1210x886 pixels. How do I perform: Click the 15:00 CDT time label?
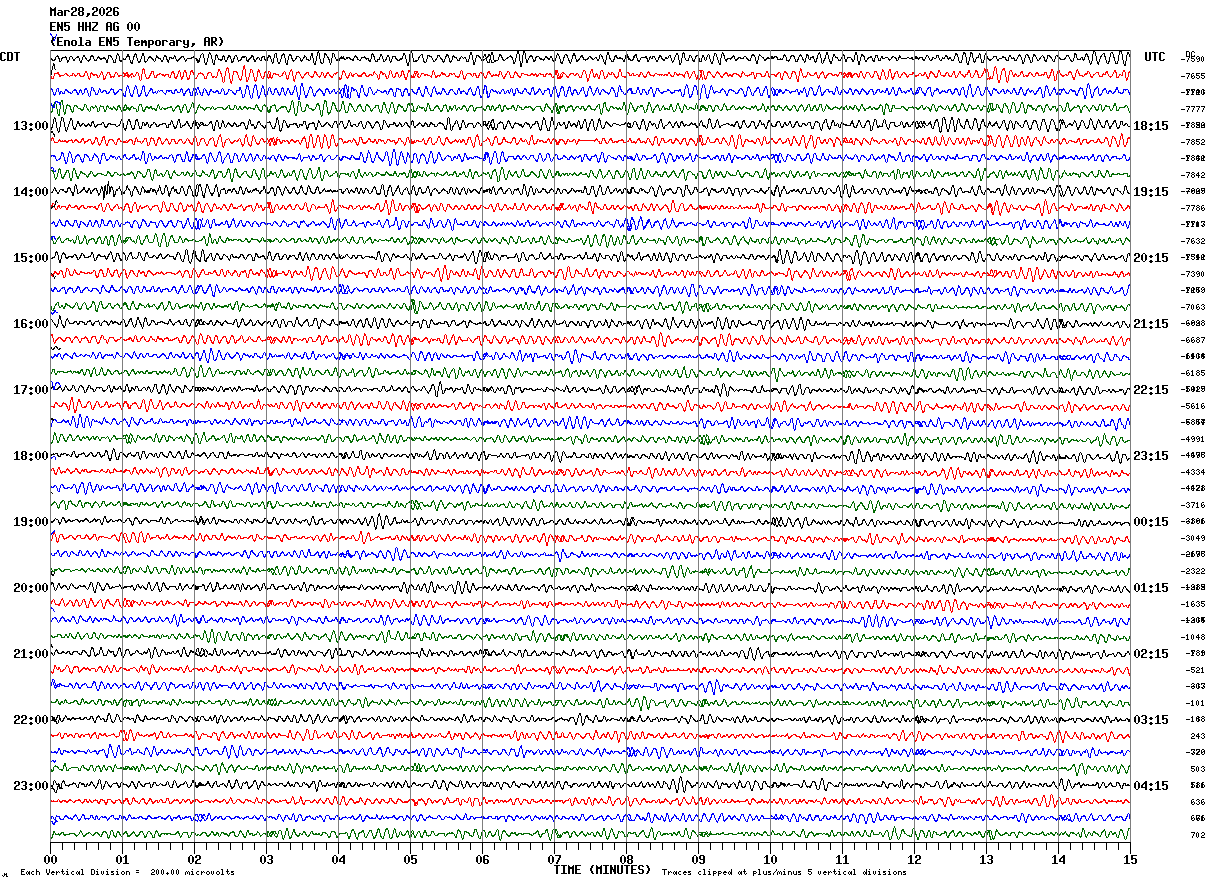[x=31, y=258]
